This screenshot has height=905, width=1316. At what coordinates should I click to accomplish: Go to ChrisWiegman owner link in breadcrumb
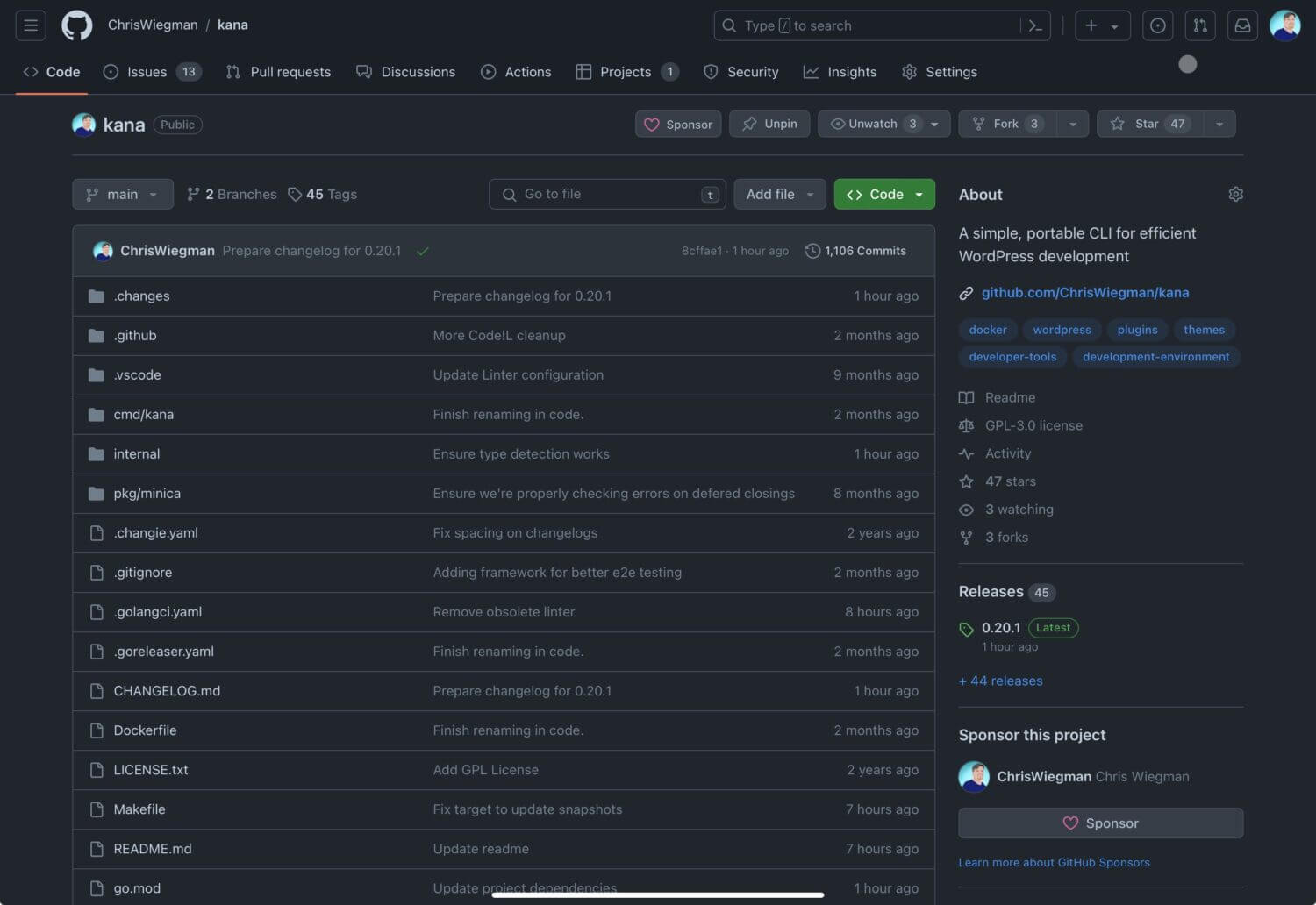coord(153,25)
